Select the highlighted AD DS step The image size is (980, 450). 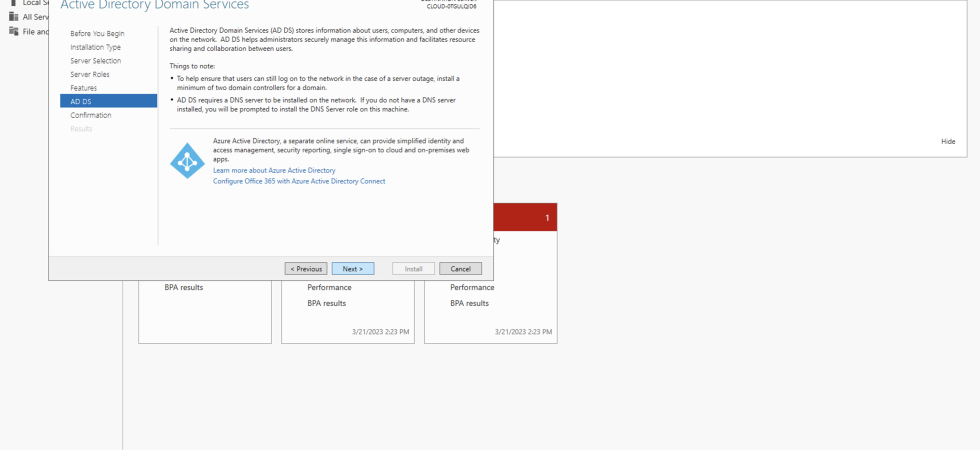click(109, 101)
